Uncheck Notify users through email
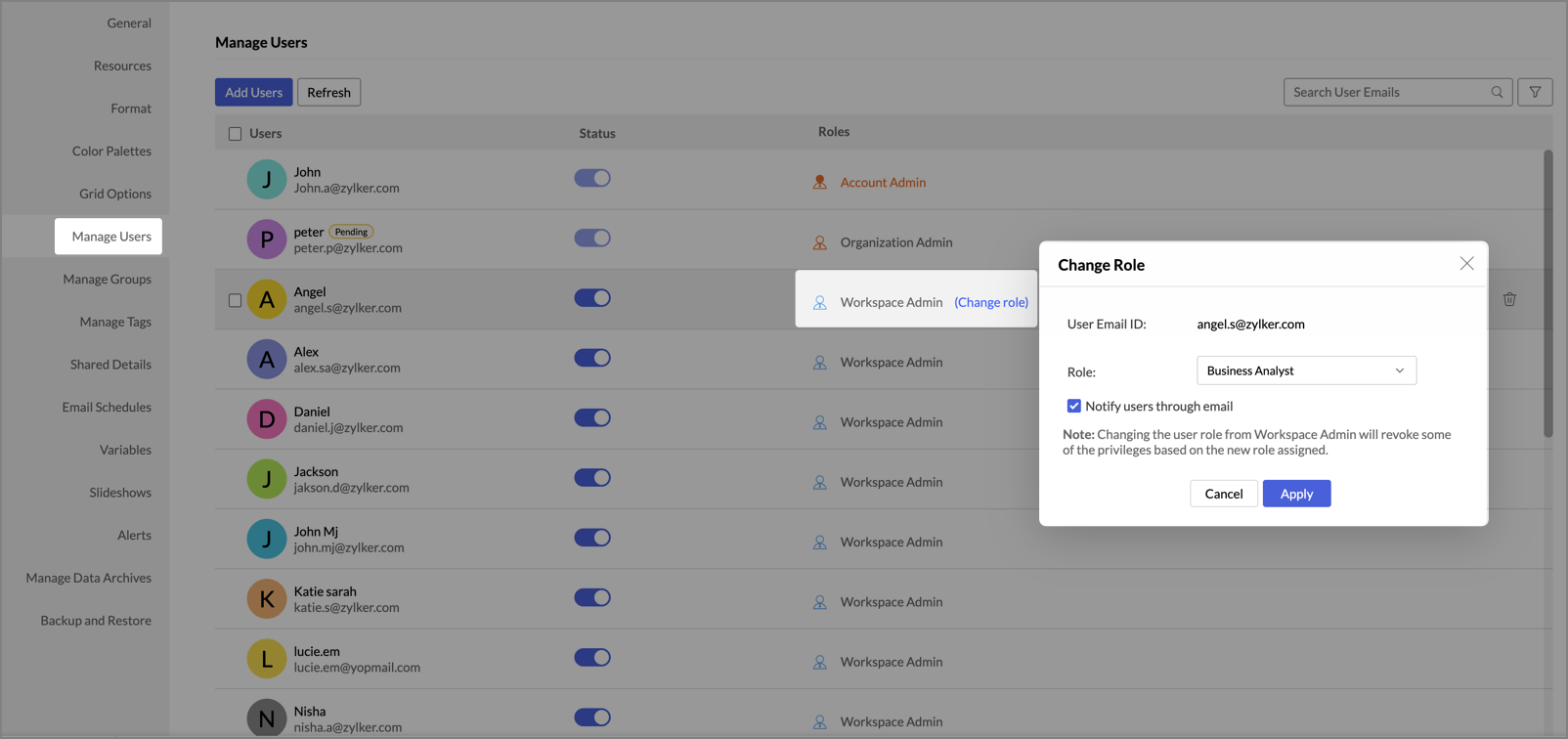Viewport: 1568px width, 739px height. [x=1073, y=406]
